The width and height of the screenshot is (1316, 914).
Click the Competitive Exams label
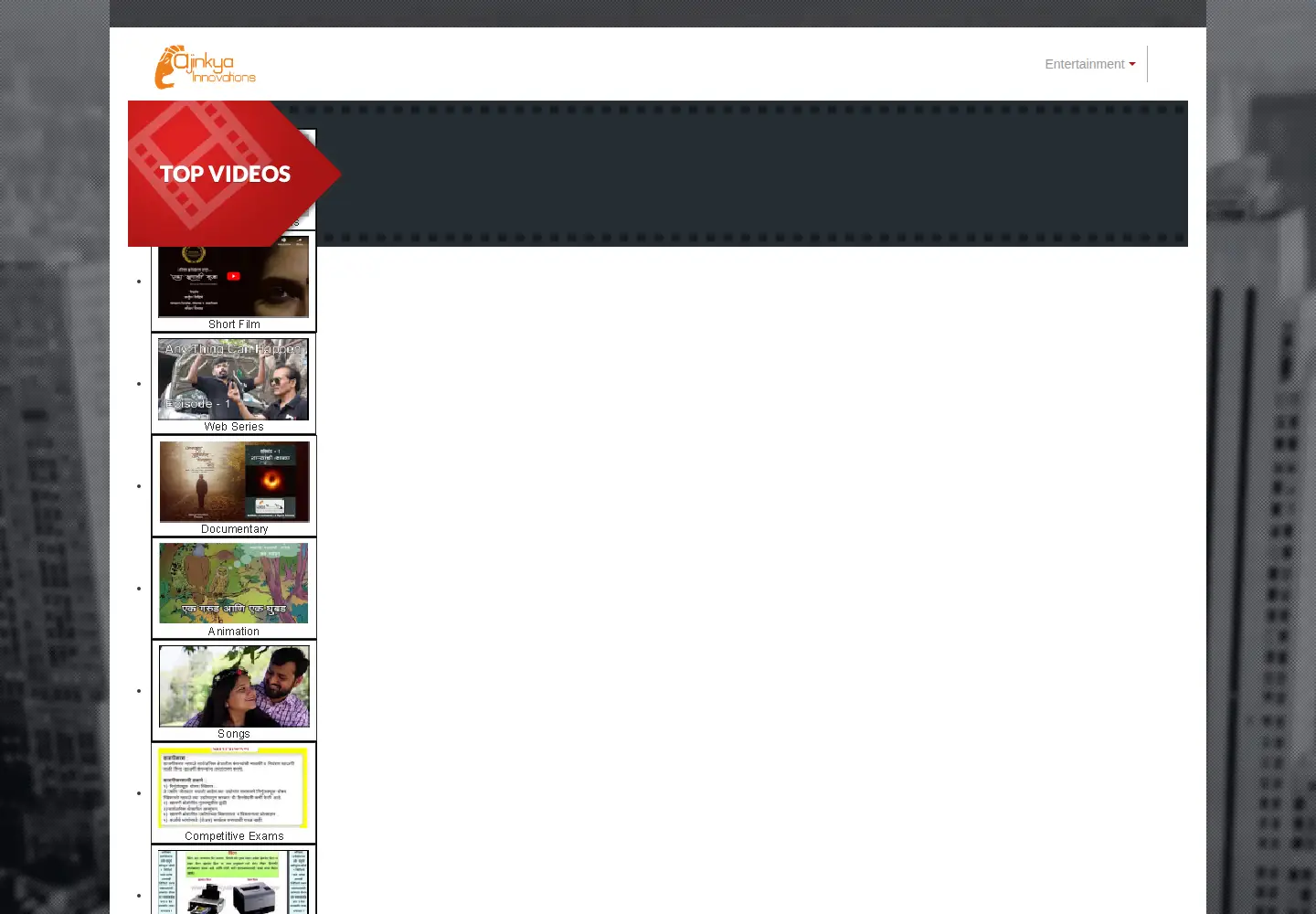pos(234,836)
